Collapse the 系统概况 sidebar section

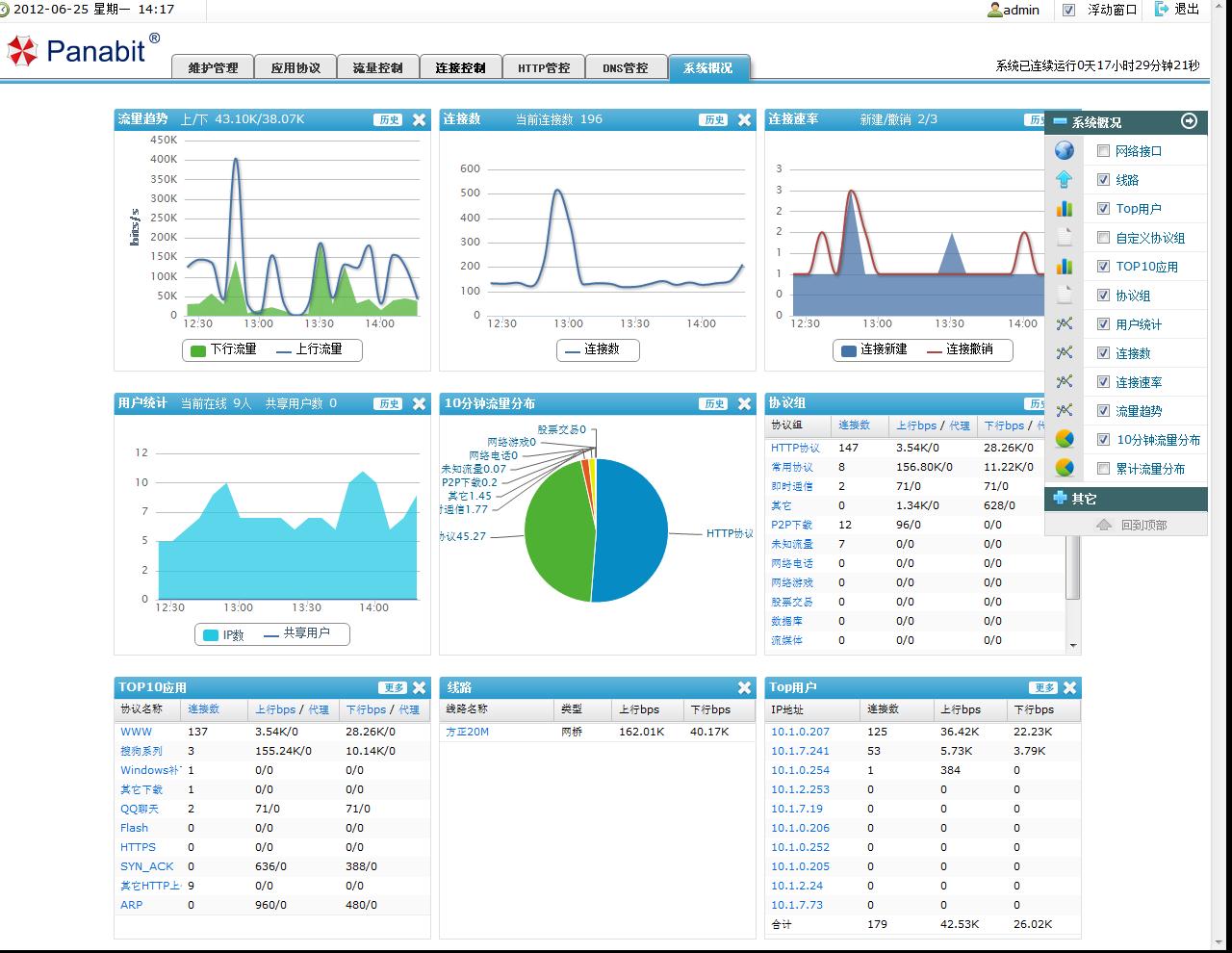click(x=1060, y=122)
